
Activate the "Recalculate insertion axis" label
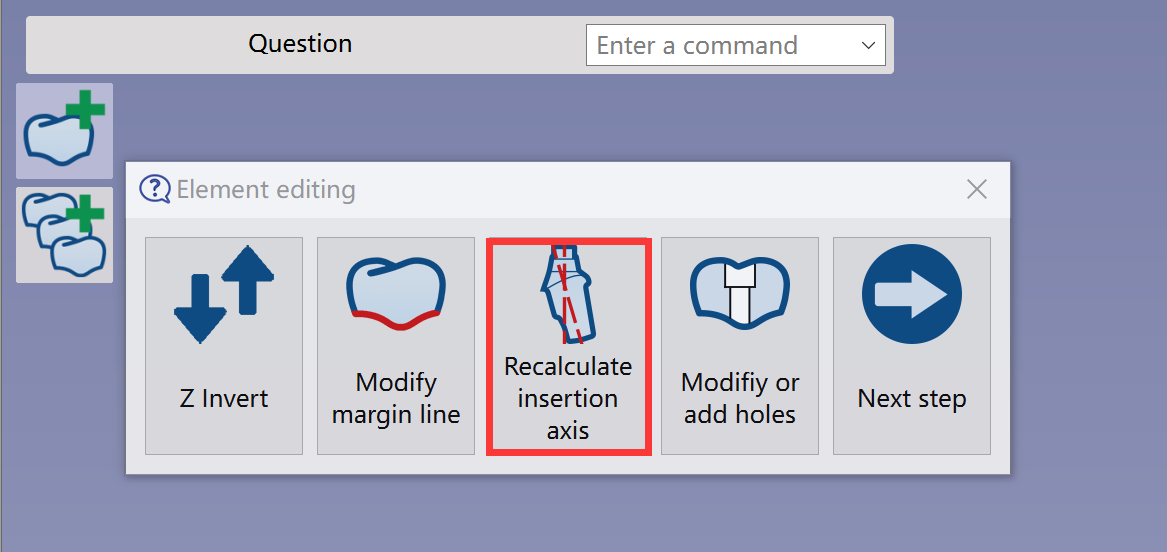click(x=568, y=399)
